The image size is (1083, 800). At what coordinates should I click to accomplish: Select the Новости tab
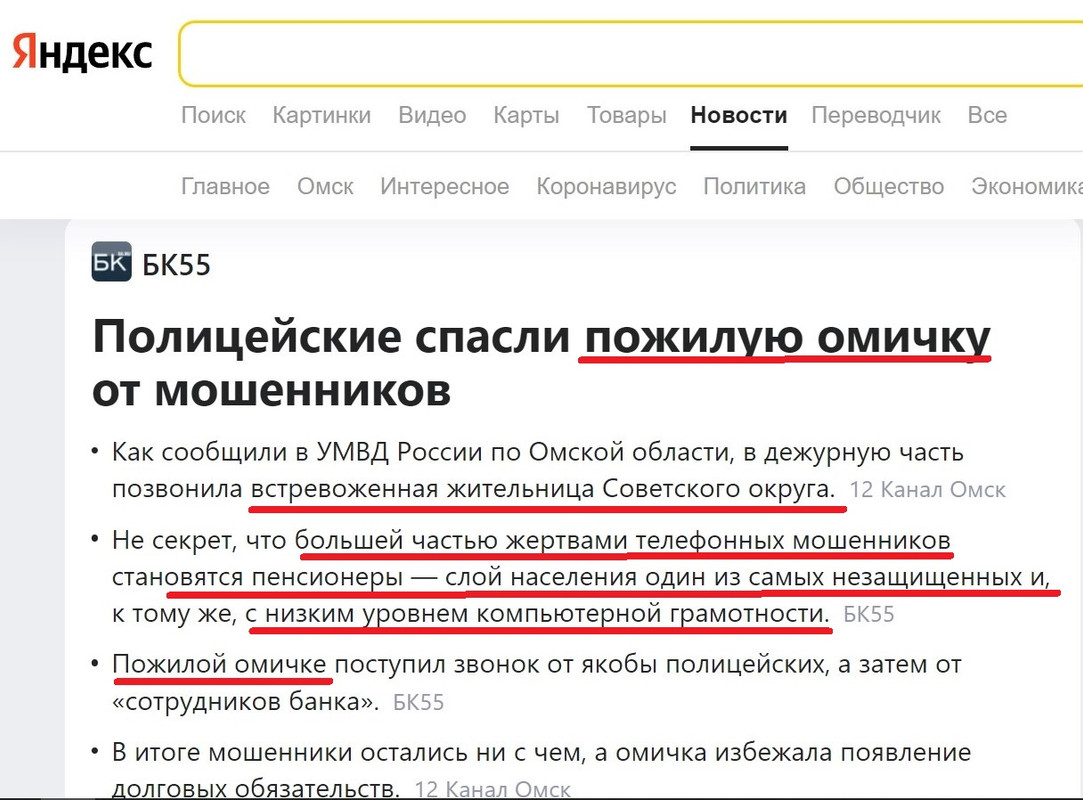pos(739,115)
